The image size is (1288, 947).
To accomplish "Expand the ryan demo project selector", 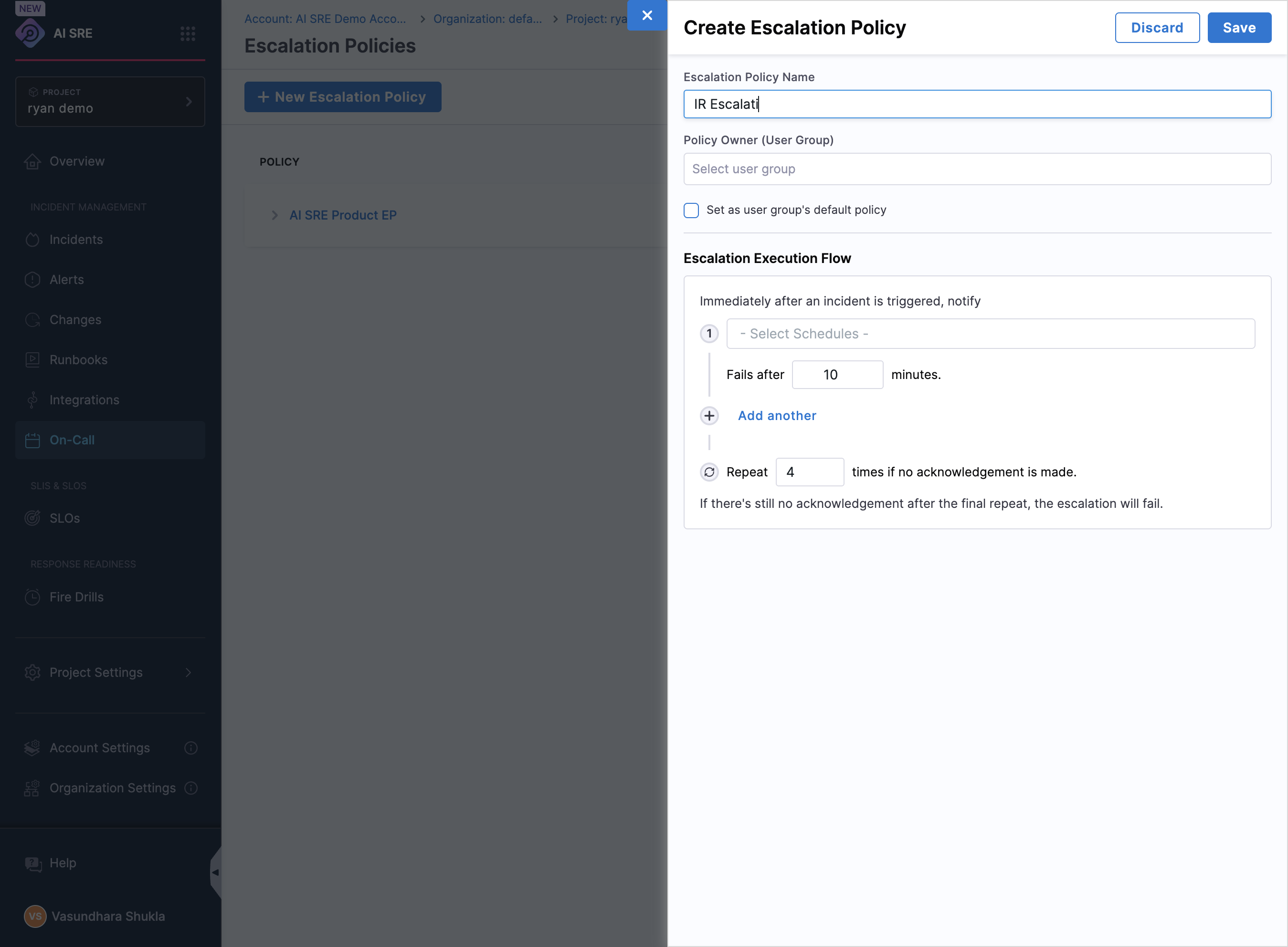I will coord(110,102).
